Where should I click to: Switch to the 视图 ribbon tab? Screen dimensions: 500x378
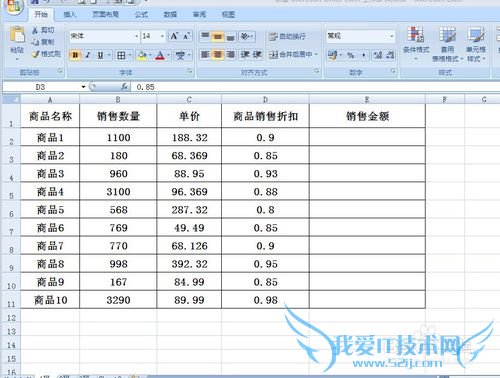click(x=228, y=14)
